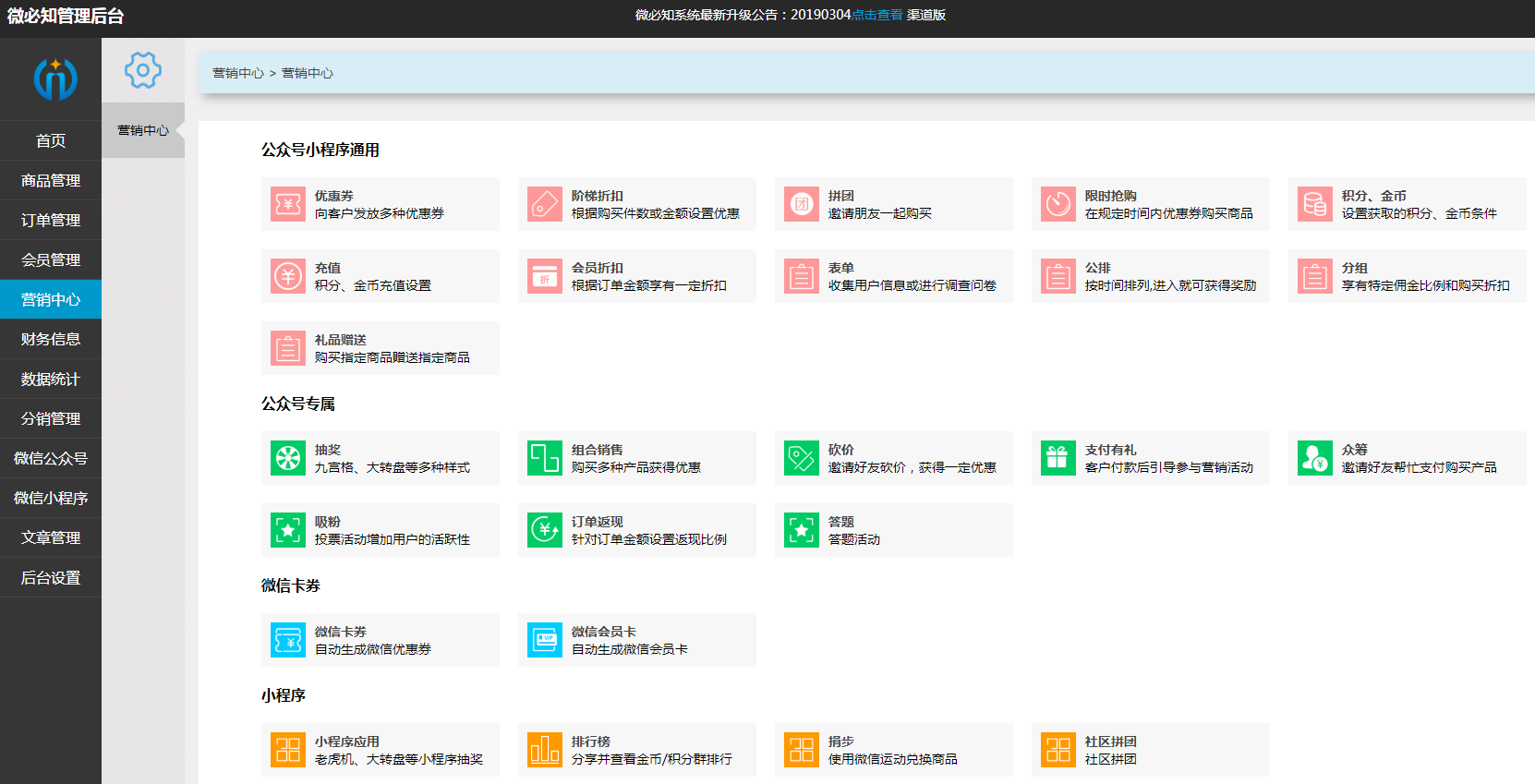Open the 拼团 group buying card
Viewport: 1535px width, 784px height.
(893, 204)
